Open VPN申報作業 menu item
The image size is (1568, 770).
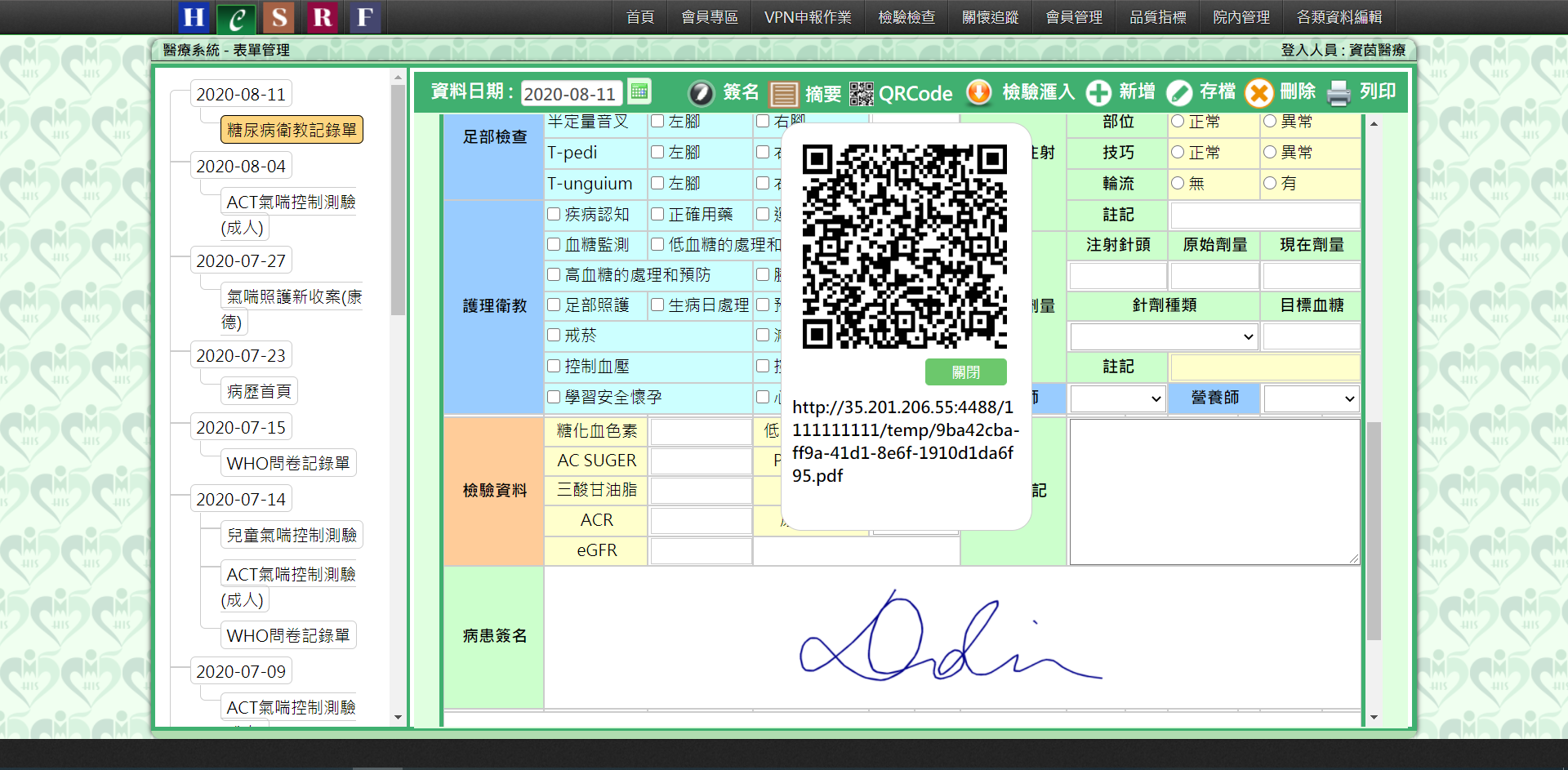(x=808, y=17)
